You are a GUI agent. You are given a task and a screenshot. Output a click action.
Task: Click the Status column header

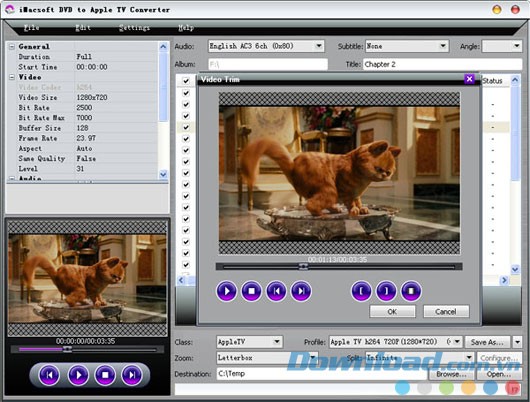pos(492,81)
